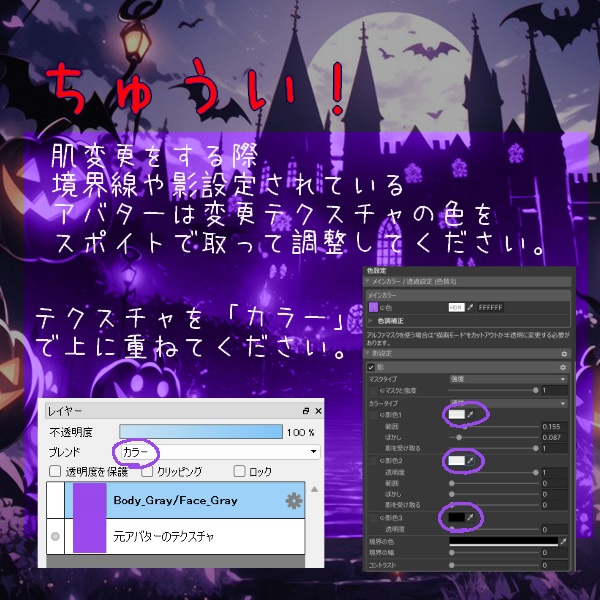Click the 色設定 heading in the inspector

pos(377,271)
